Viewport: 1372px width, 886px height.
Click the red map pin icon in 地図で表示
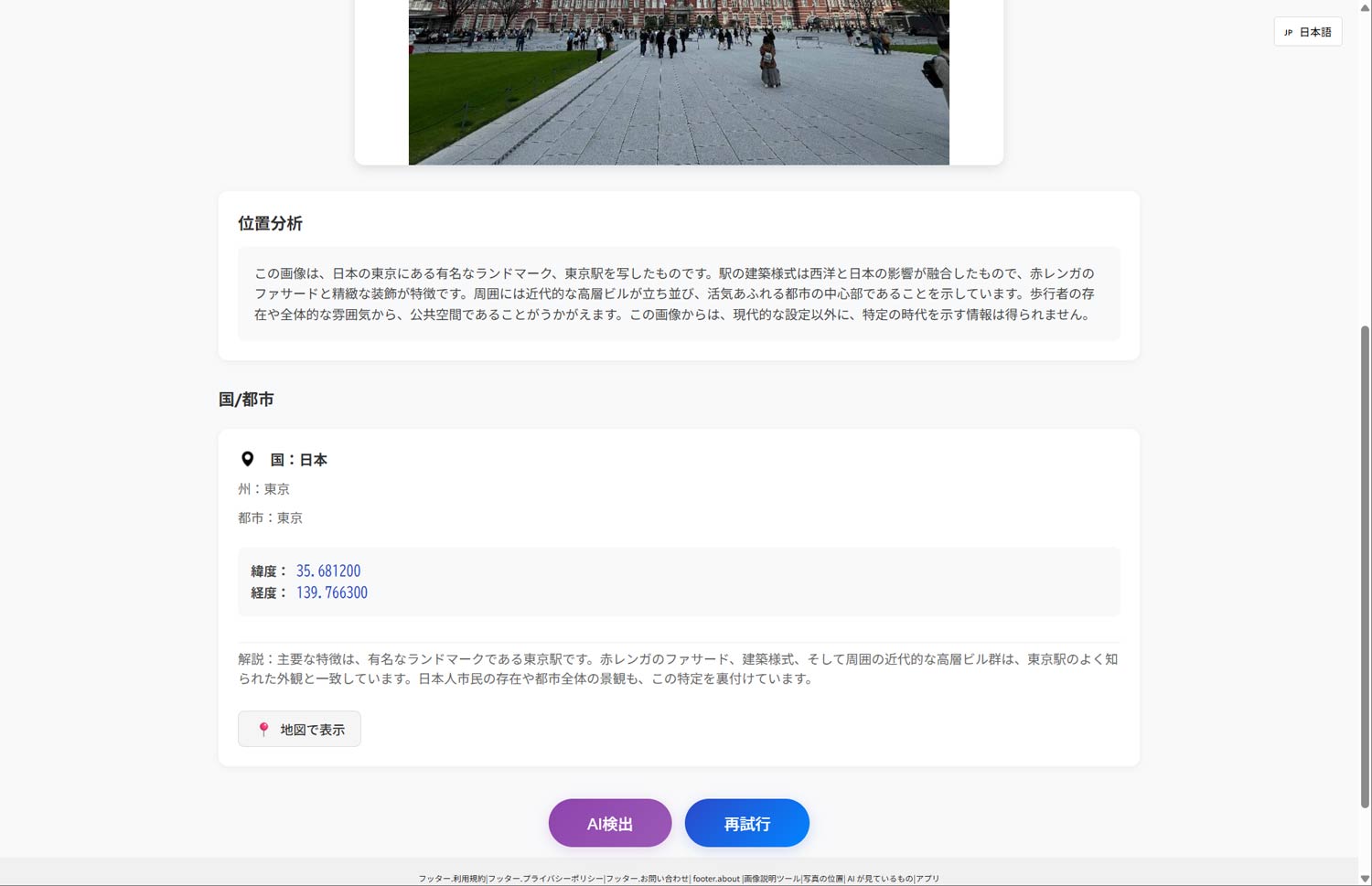263,729
